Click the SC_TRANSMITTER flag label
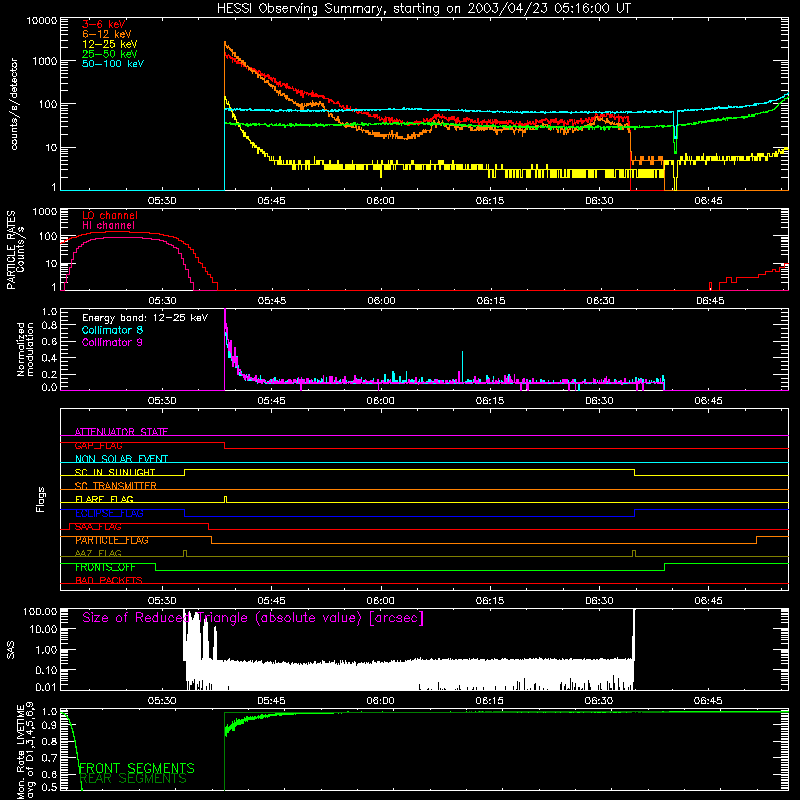The width and height of the screenshot is (800, 800). [x=116, y=486]
